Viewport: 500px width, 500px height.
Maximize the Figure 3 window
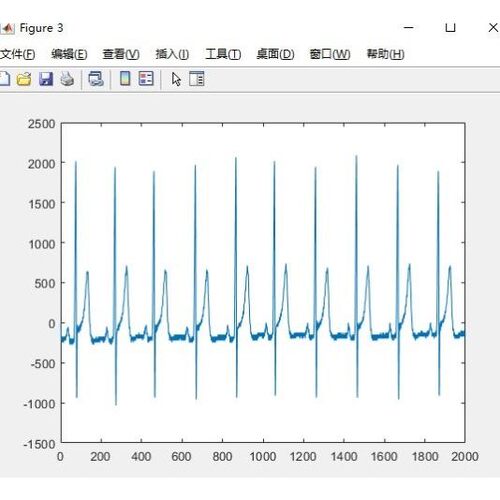pyautogui.click(x=450, y=28)
